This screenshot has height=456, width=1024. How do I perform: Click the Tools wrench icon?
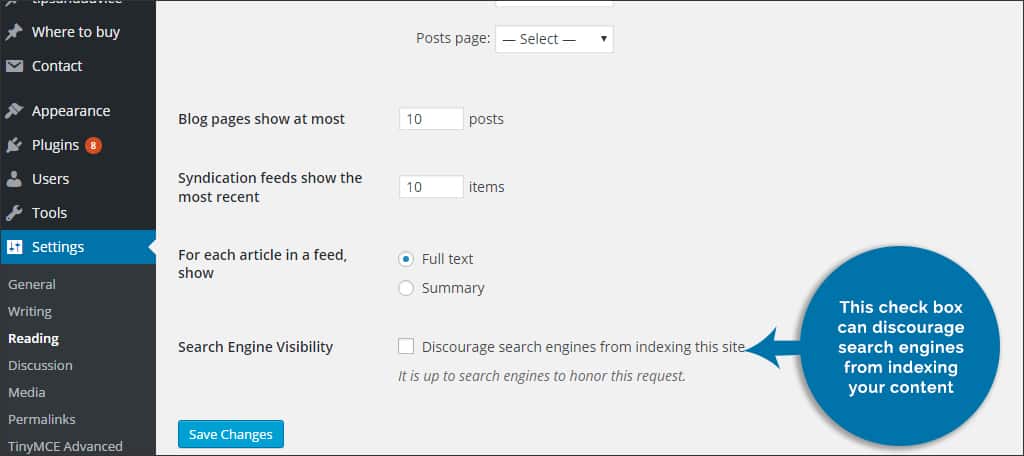[x=14, y=213]
